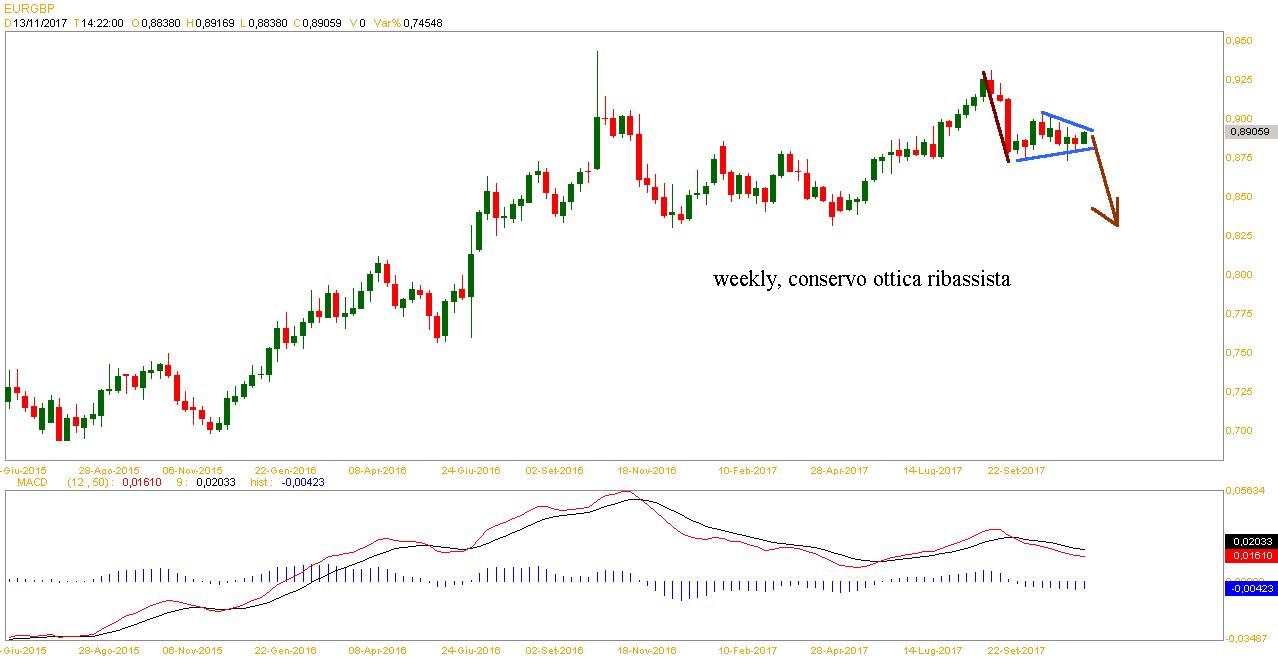Click the dark red descending line near the peak

996,116
